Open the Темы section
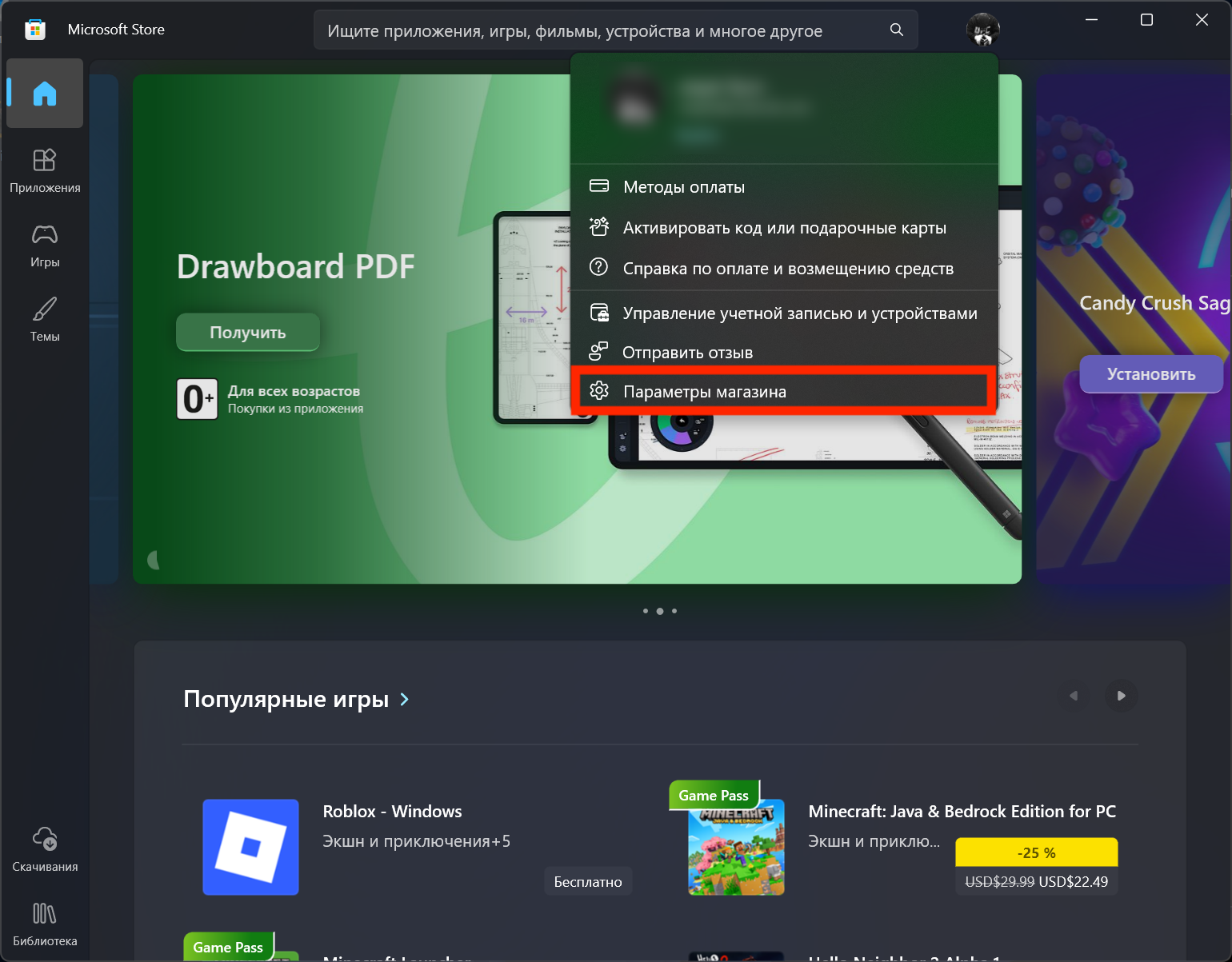Image resolution: width=1232 pixels, height=962 pixels. click(x=45, y=320)
